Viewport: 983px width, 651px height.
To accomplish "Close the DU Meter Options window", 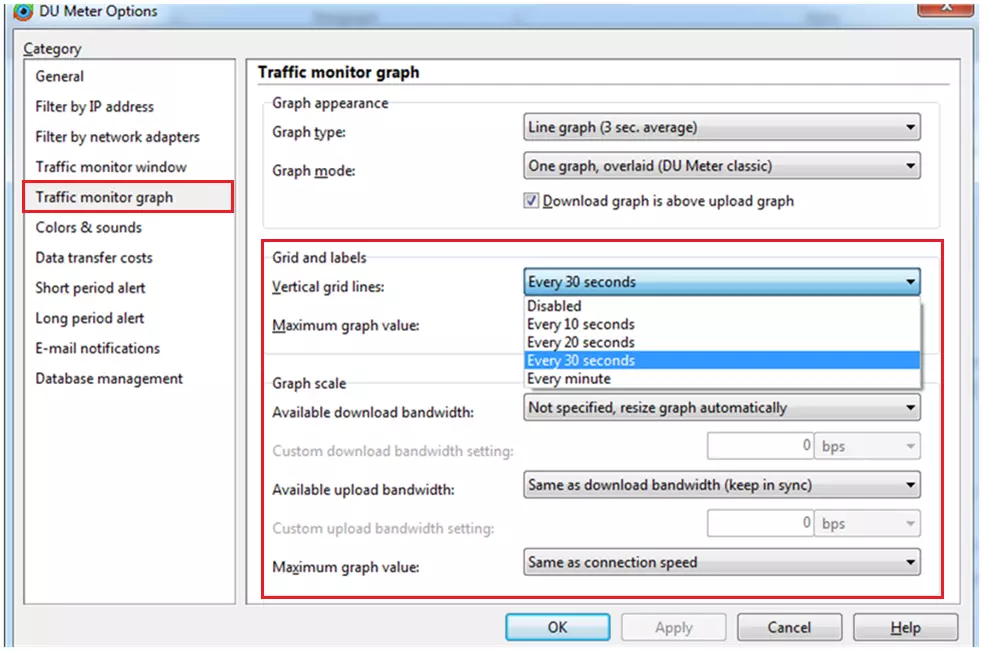I will point(947,8).
